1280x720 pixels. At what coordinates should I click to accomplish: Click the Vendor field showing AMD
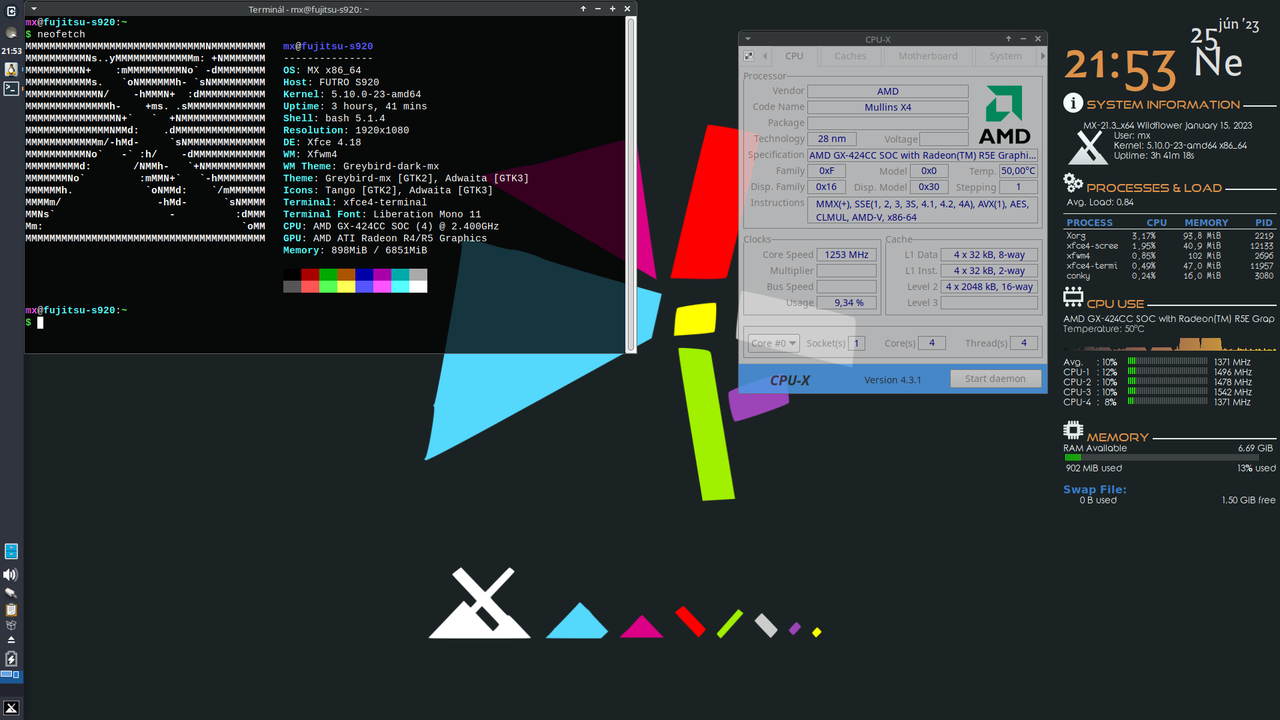[x=888, y=91]
